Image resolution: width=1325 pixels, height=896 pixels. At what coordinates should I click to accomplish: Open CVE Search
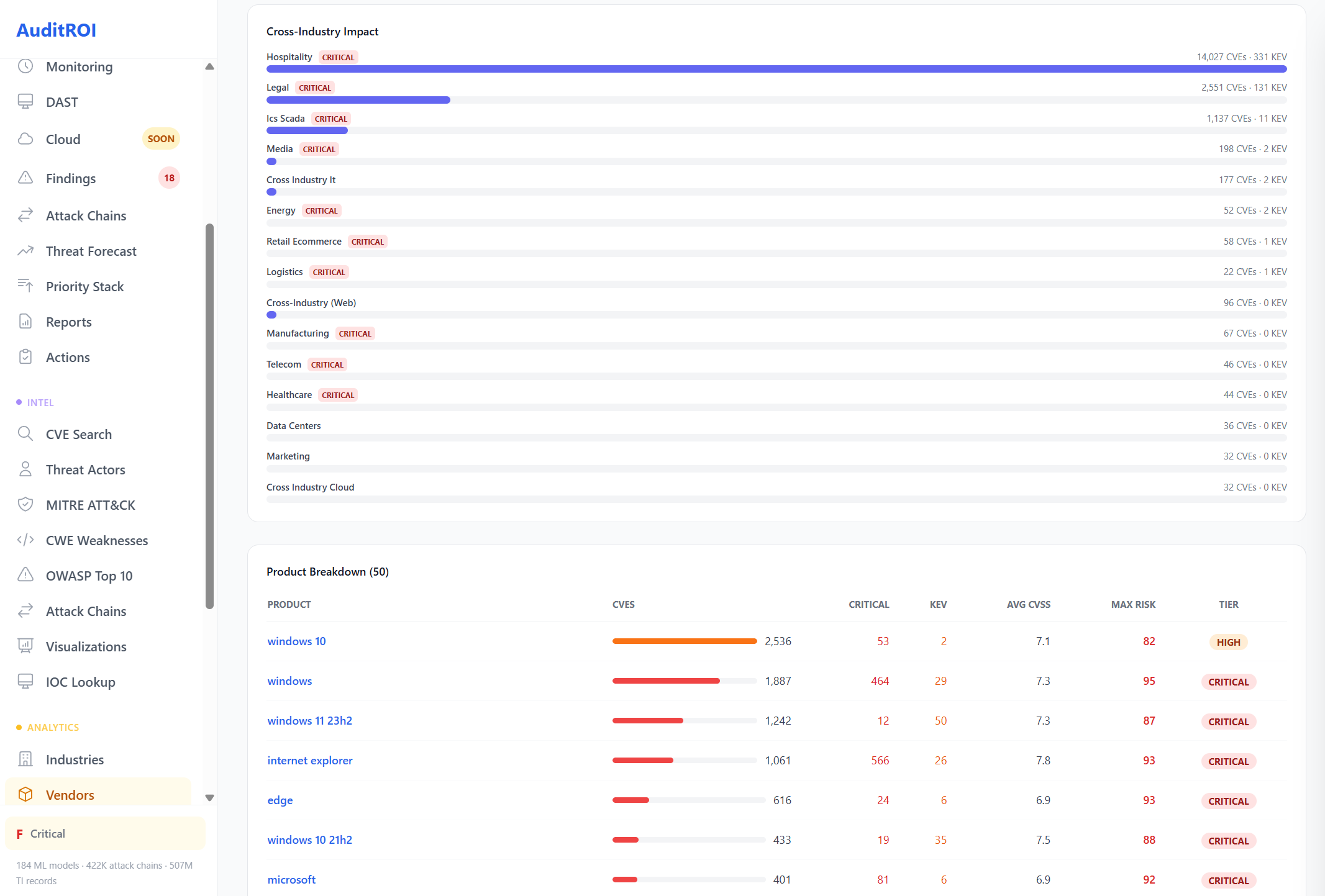pos(98,434)
